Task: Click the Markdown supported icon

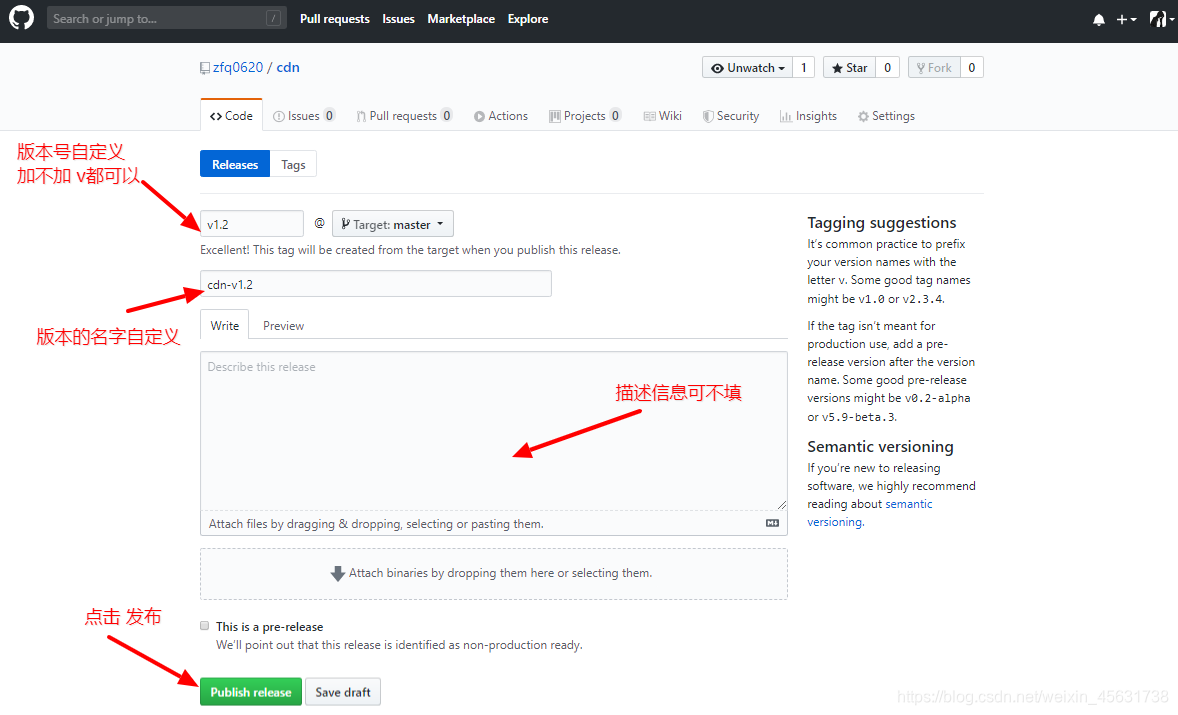Action: pos(772,523)
